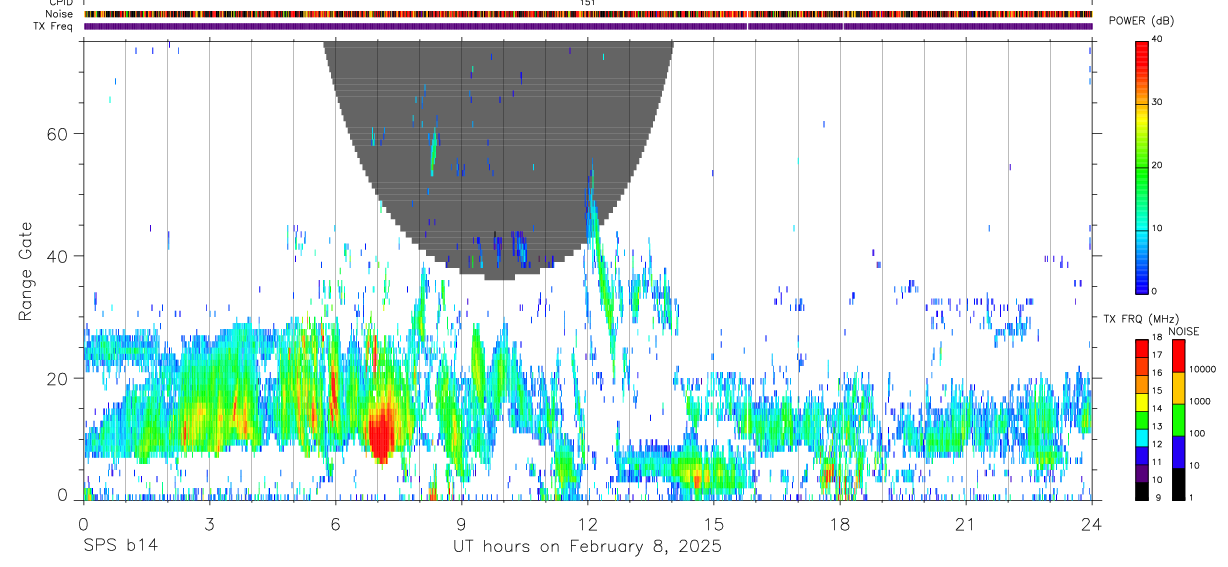Click the "POWER (dB)" colorbar title
Screen dimensions: 1228x567
click(x=1142, y=21)
